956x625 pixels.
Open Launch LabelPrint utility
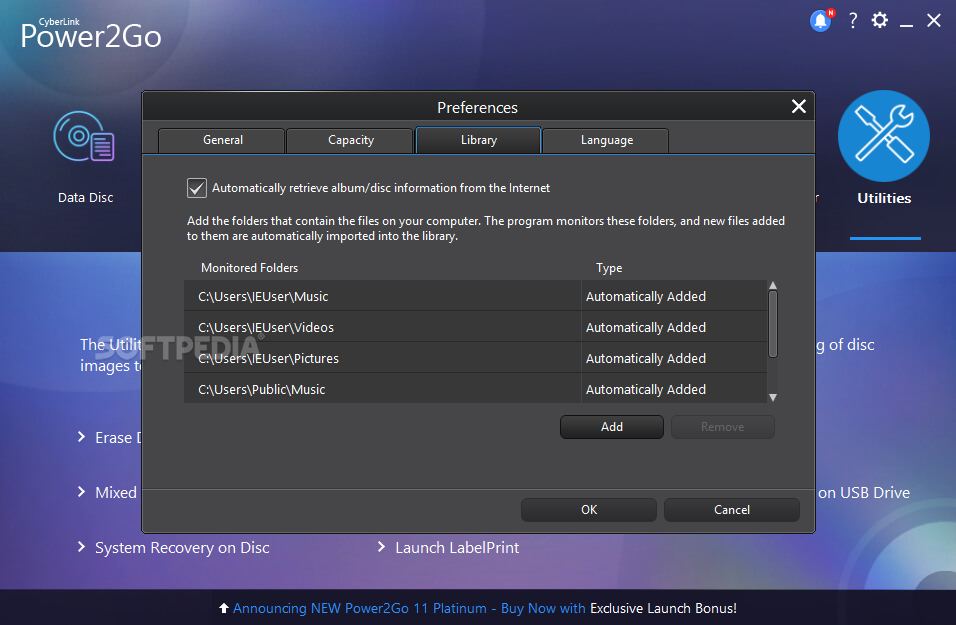click(x=457, y=548)
